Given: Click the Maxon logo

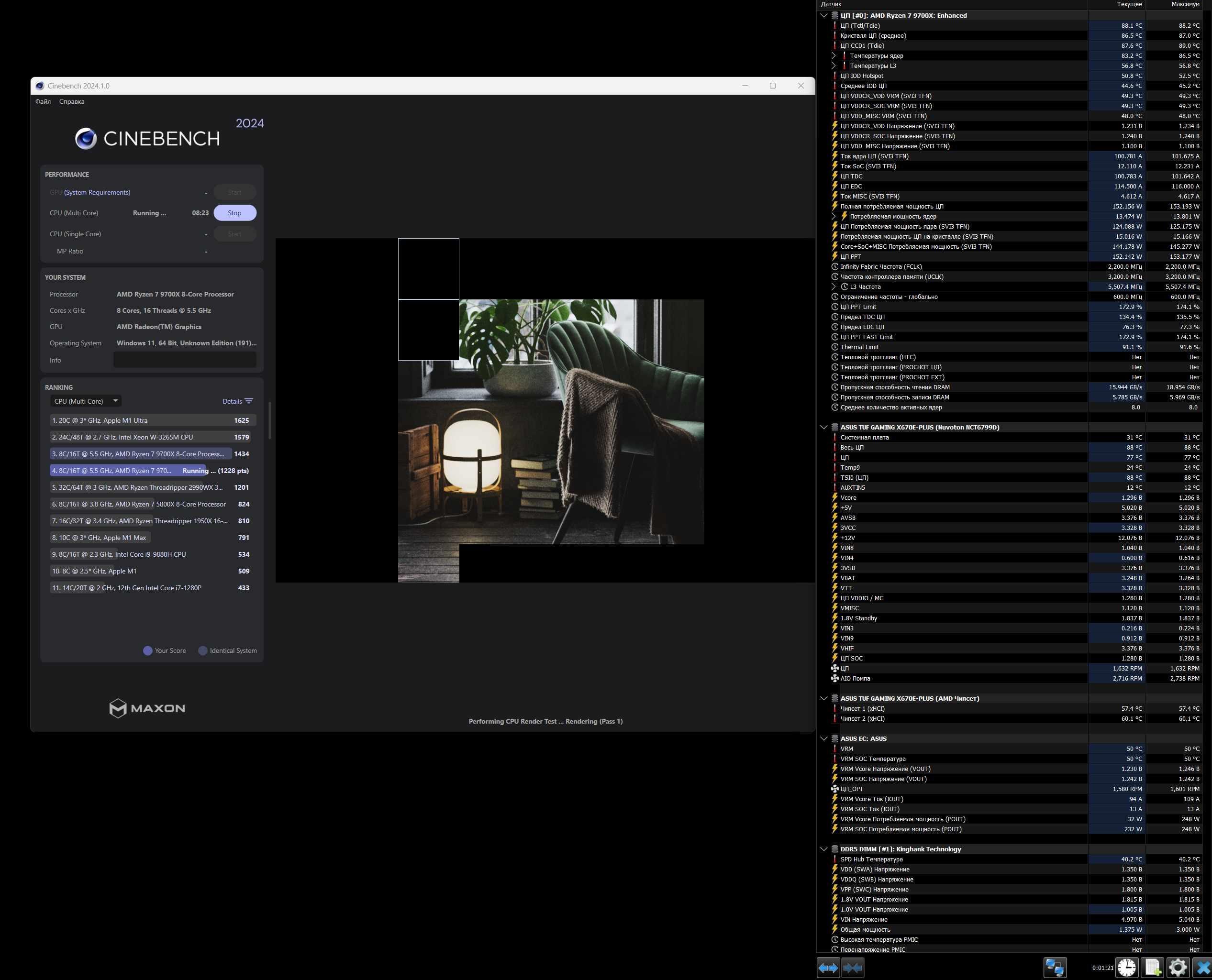Looking at the screenshot, I should 147,708.
